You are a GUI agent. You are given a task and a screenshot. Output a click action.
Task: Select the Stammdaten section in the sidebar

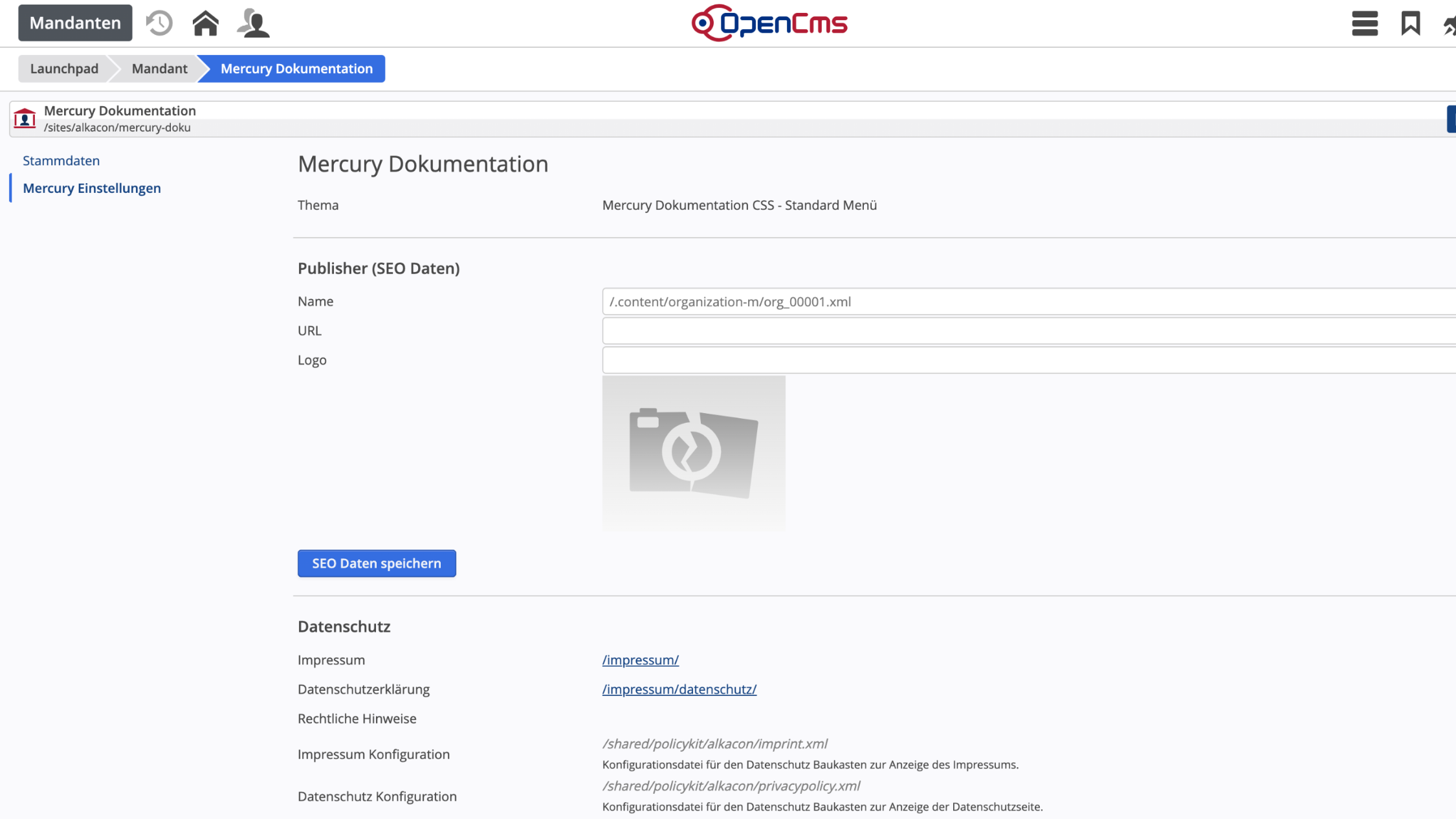[61, 161]
